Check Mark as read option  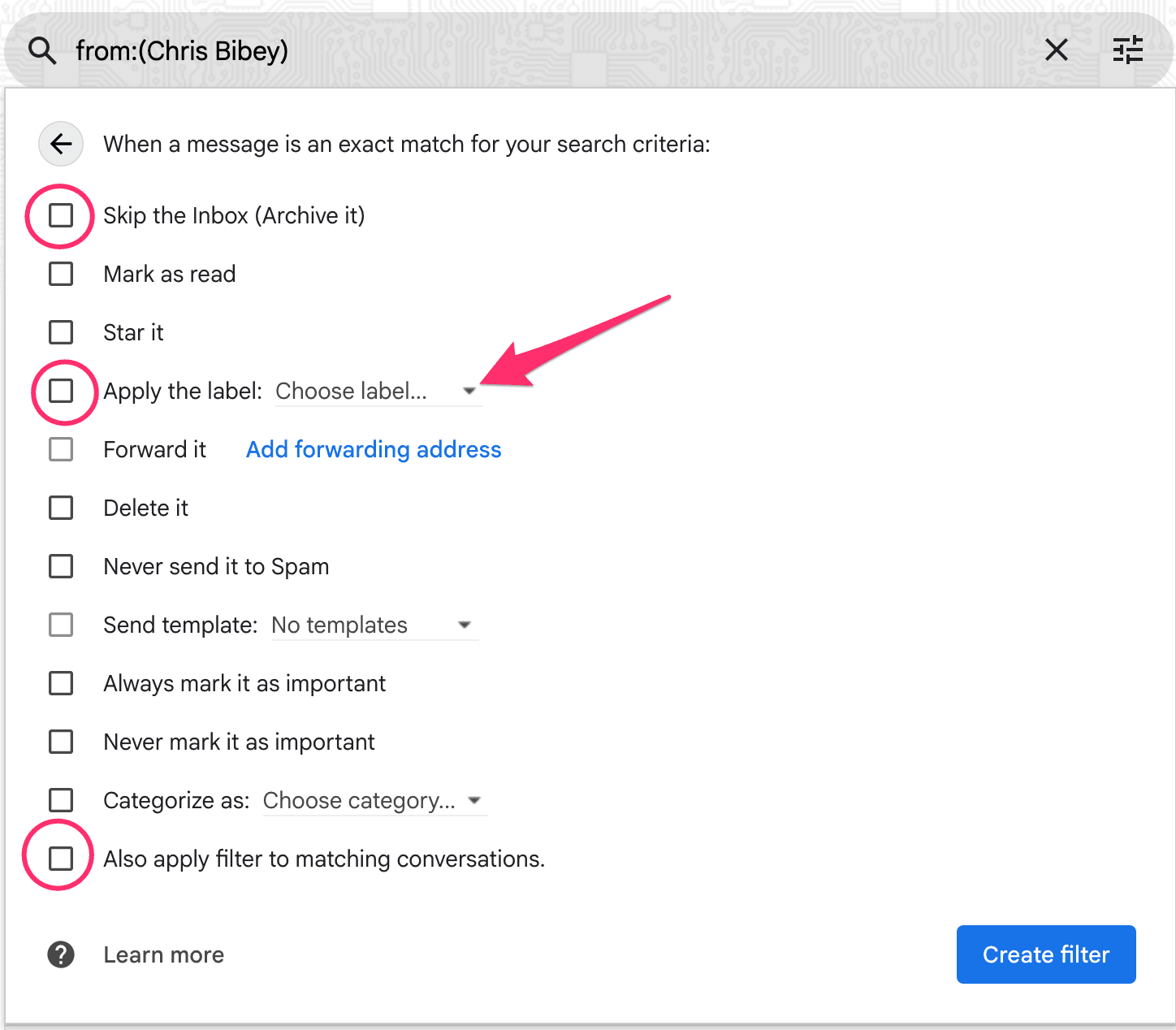pyautogui.click(x=60, y=274)
